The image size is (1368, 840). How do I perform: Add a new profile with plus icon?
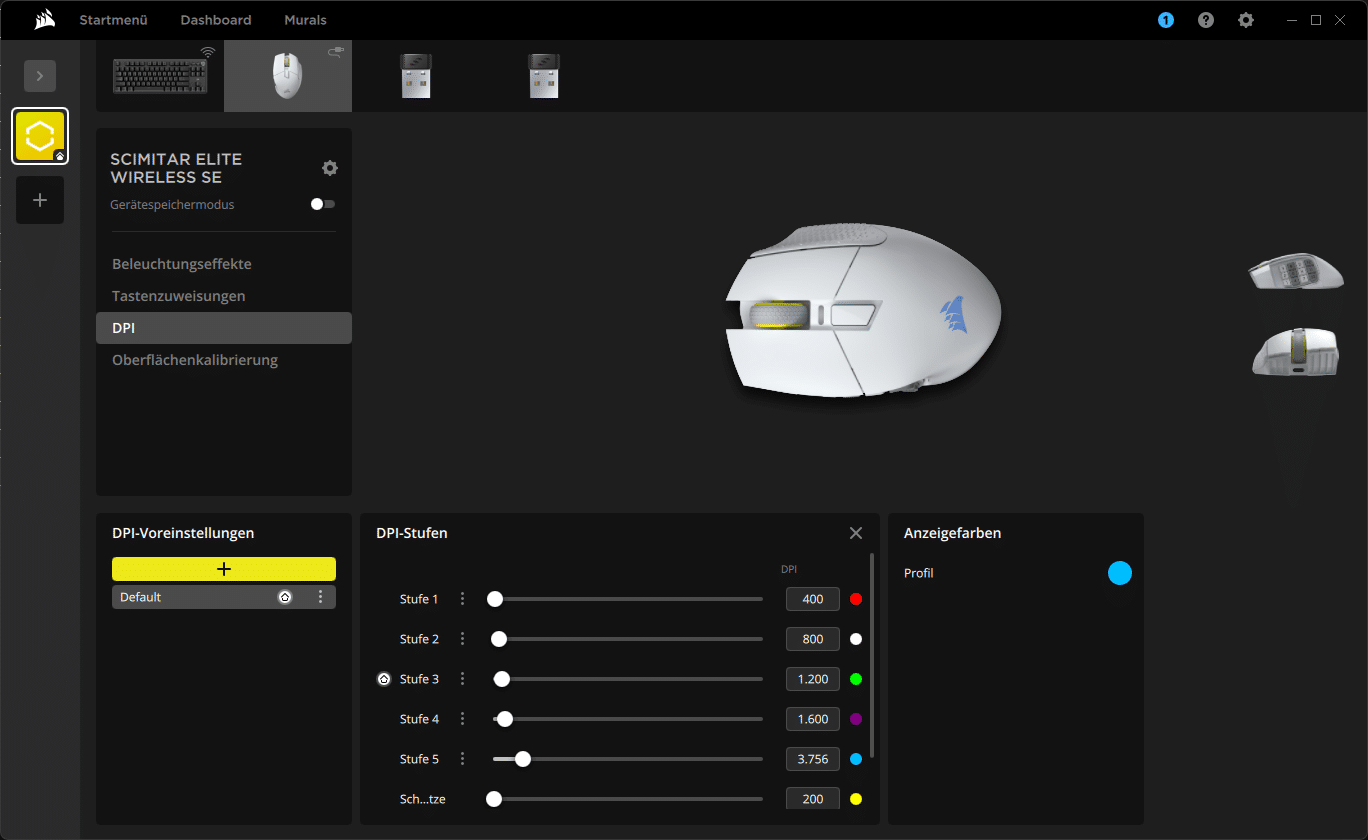point(40,200)
